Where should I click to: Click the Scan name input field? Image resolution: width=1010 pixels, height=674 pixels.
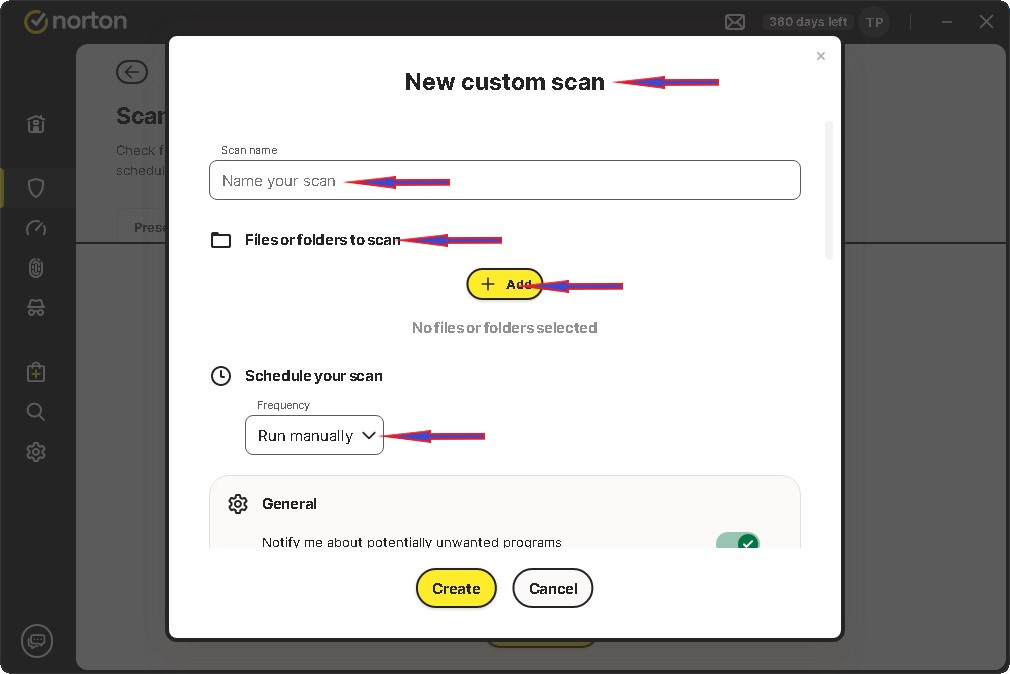pos(505,180)
